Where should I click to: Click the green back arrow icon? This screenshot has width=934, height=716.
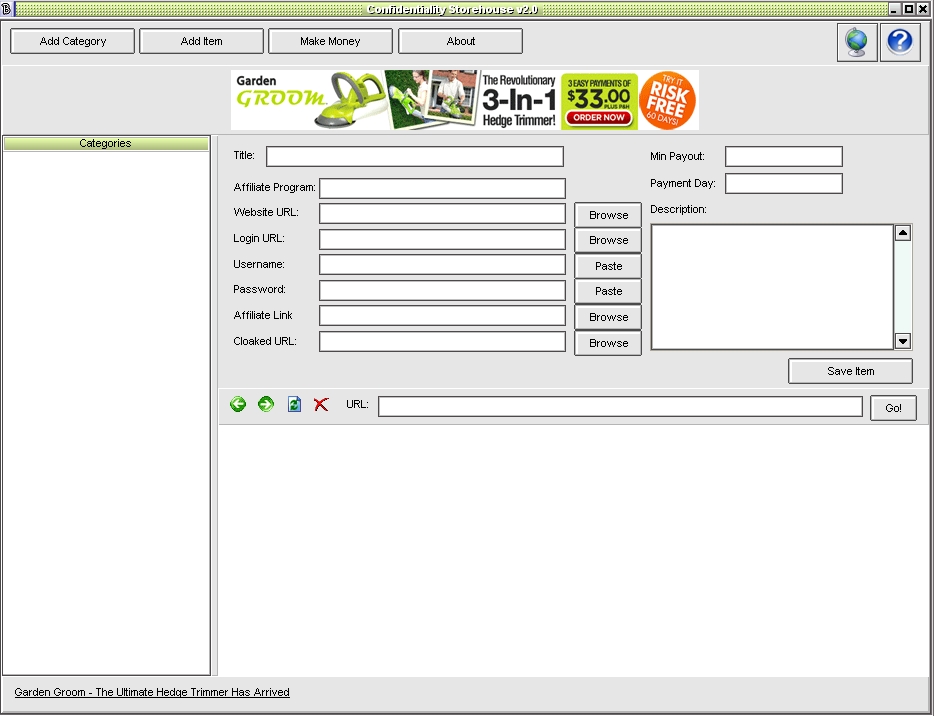tap(238, 404)
